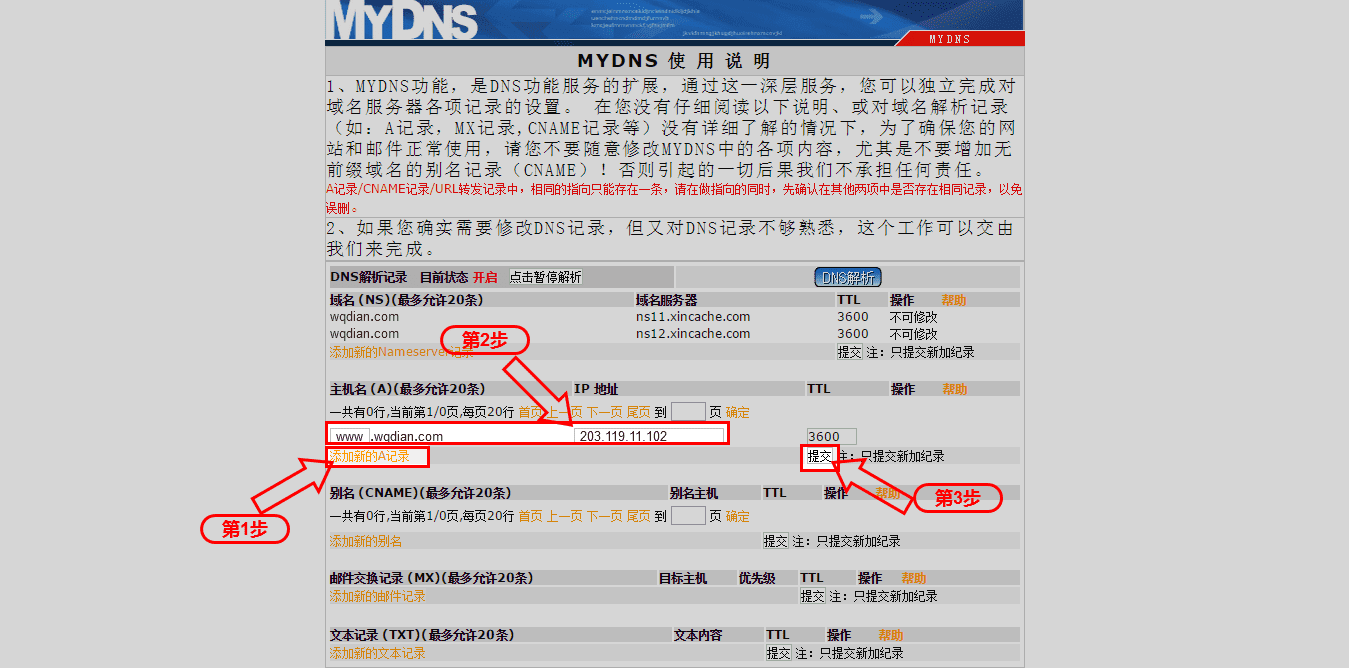This screenshot has width=1349, height=668.
Task: Go to 首页 in the 别名(CNAME) section
Action: point(530,516)
